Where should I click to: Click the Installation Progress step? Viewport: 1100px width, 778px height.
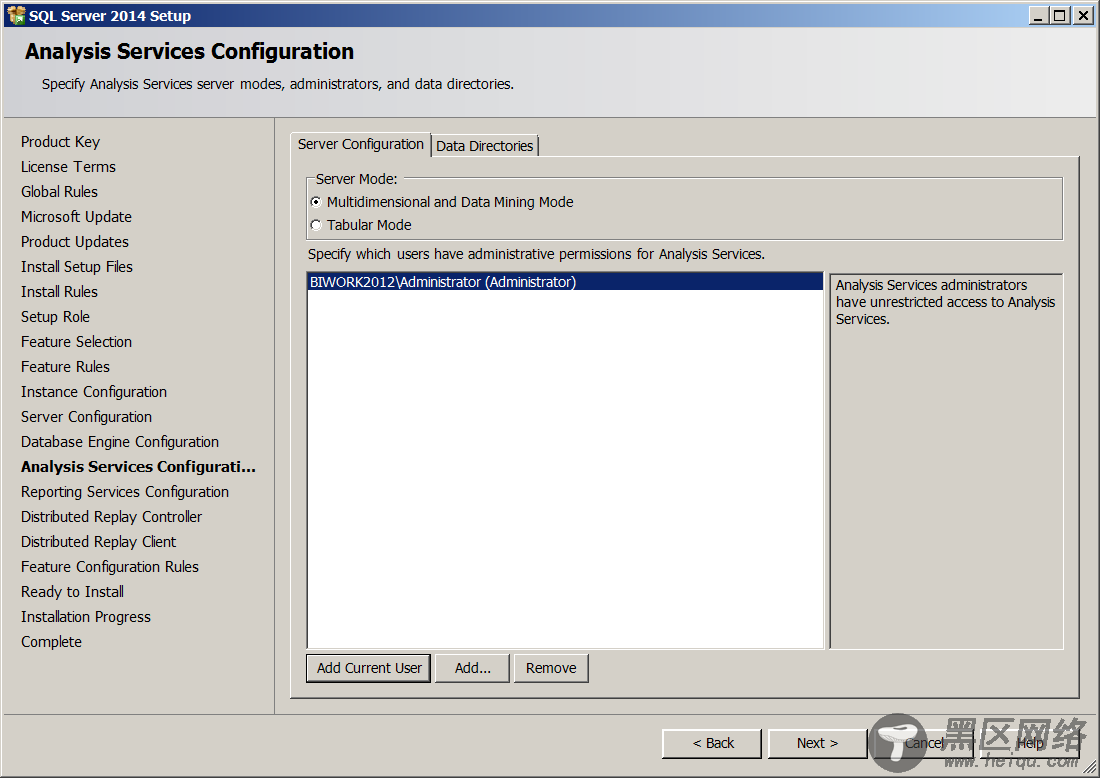coord(86,617)
